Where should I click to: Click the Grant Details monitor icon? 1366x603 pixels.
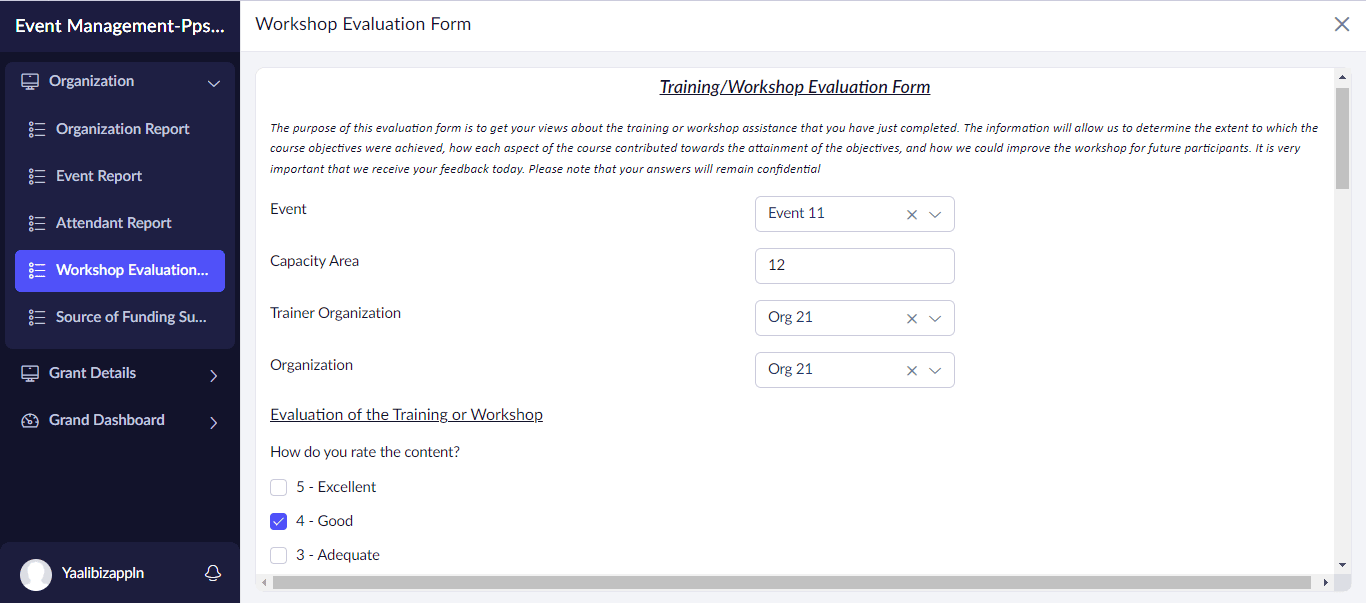pos(30,374)
